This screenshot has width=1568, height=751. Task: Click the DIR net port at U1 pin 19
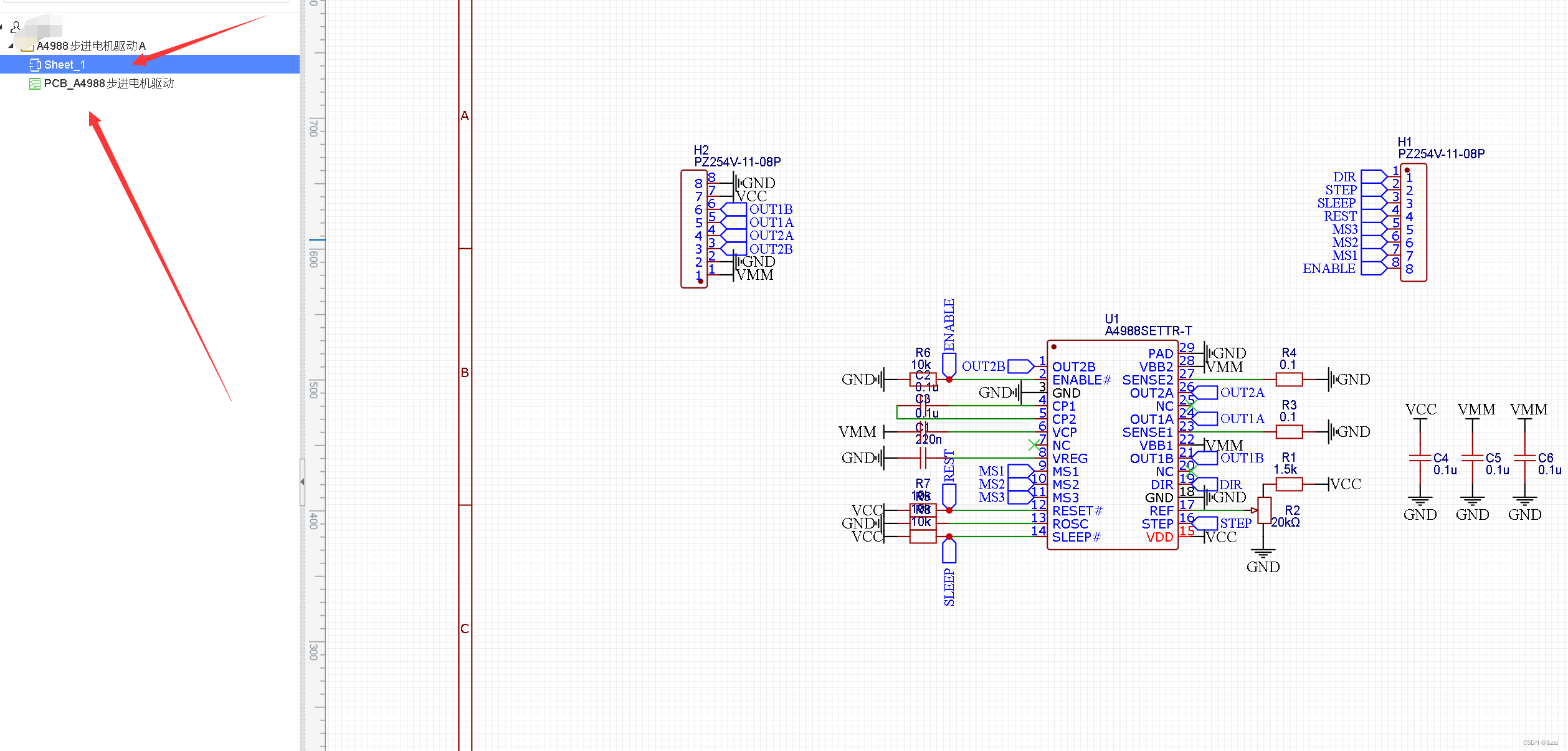[x=1217, y=484]
